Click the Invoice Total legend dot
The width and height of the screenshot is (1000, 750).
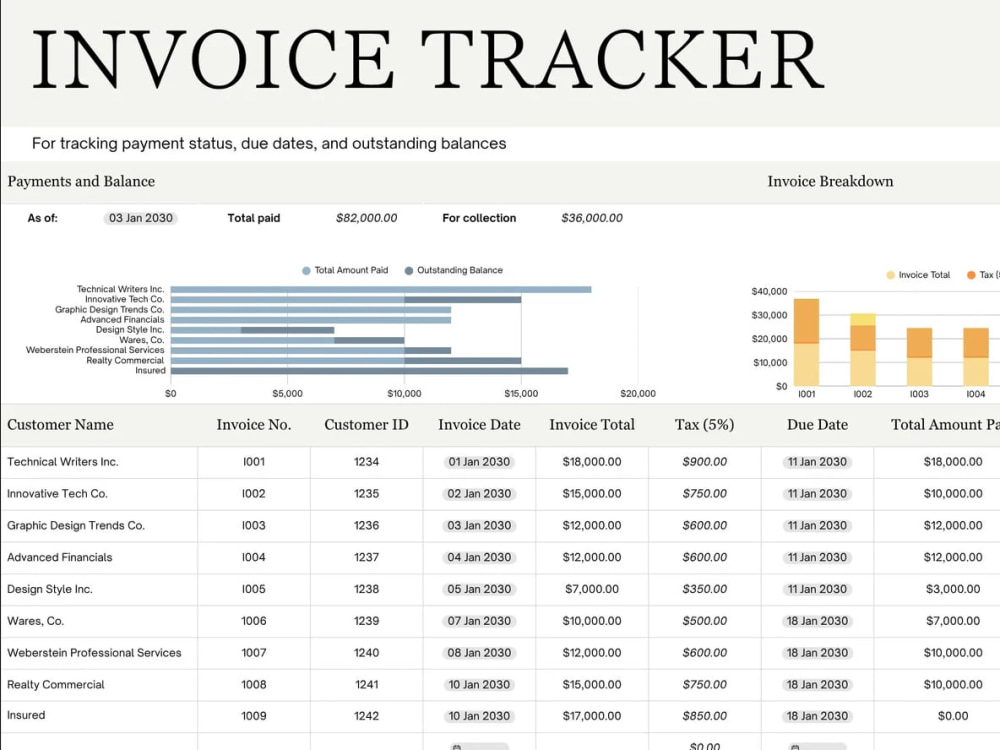click(890, 275)
